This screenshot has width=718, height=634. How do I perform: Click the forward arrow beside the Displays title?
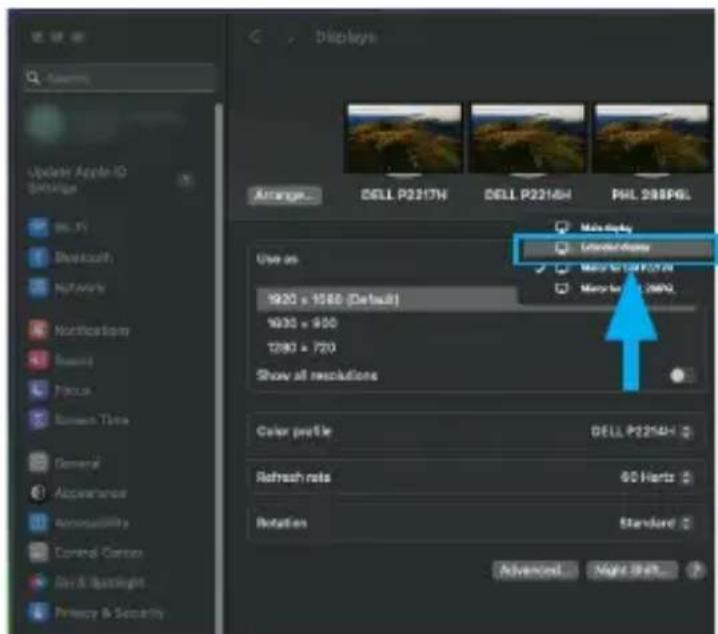pos(290,38)
